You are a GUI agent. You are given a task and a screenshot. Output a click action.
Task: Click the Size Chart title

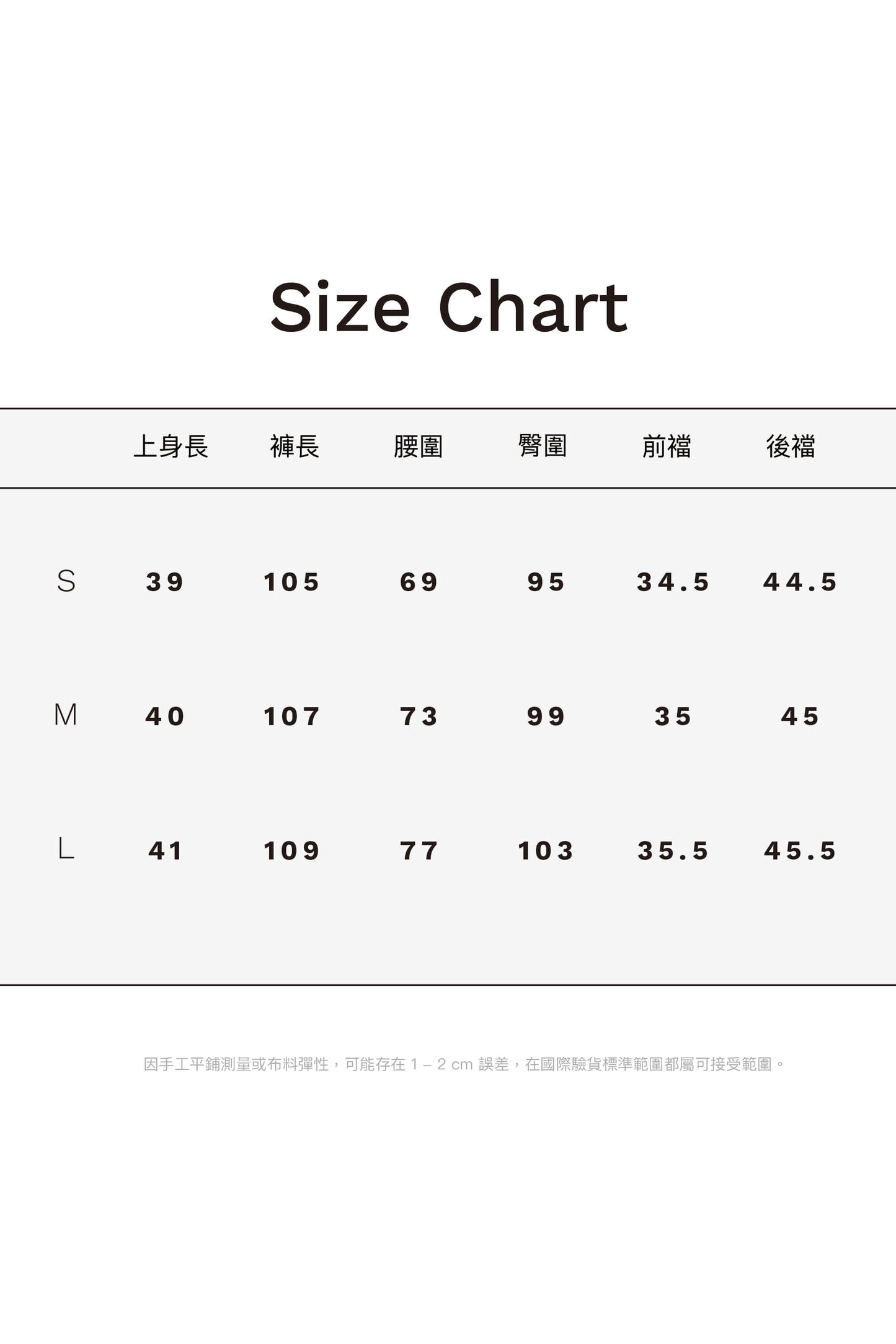point(449,308)
